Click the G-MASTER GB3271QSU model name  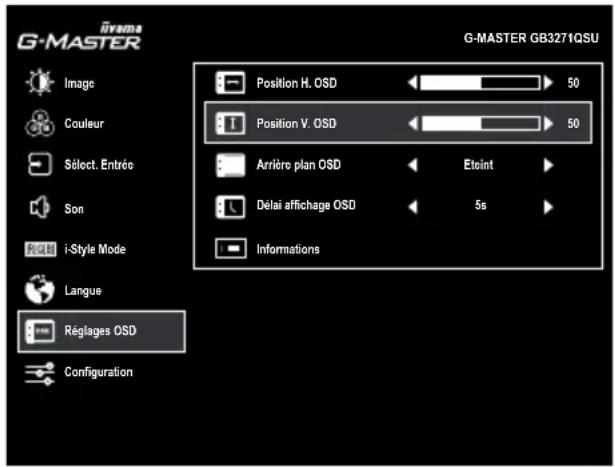point(531,38)
